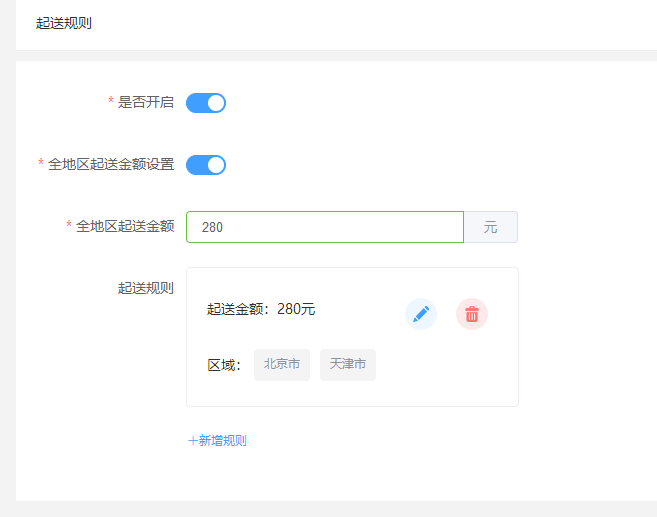Viewport: 657px width, 517px height.
Task: Click the blue pencil edit rule icon
Action: coord(421,314)
